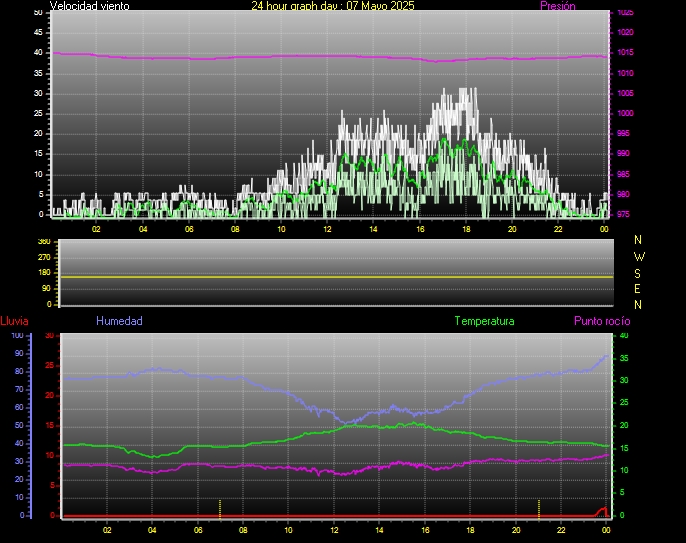The width and height of the screenshot is (686, 543).
Task: Click the lowest "N" compass letter
Action: pyautogui.click(x=638, y=305)
